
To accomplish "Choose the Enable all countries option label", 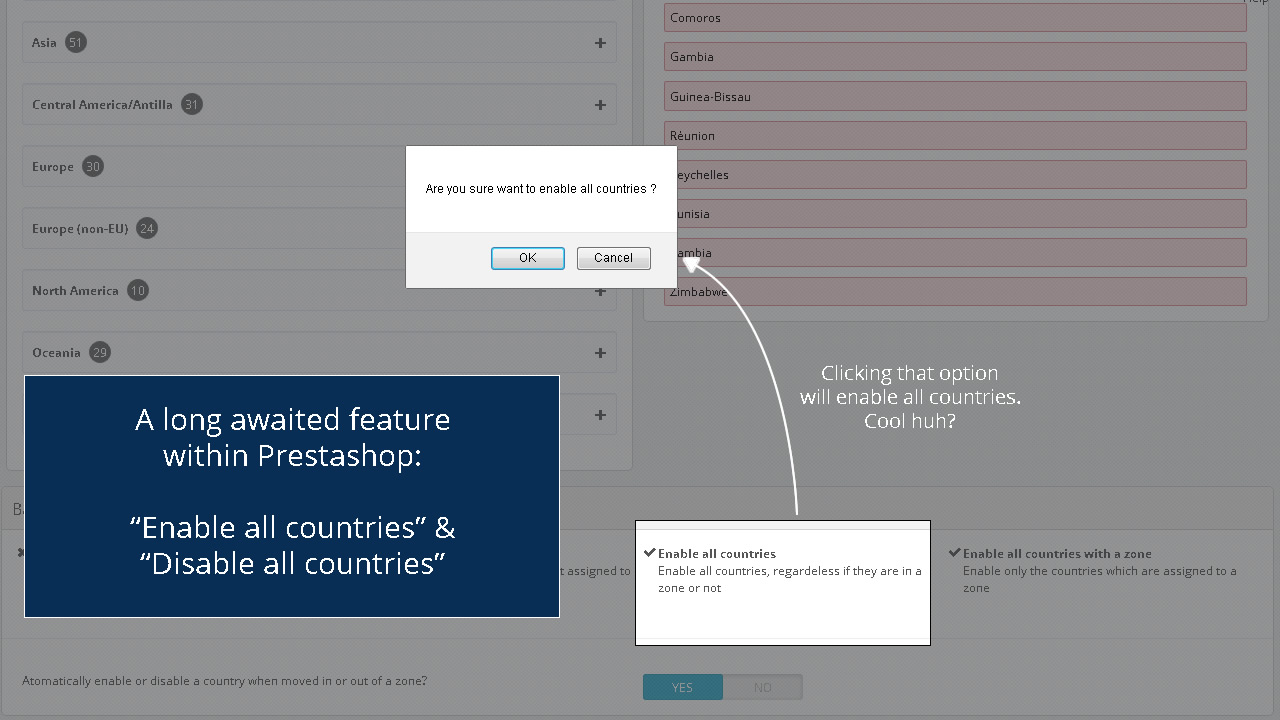I will pyautogui.click(x=717, y=554).
